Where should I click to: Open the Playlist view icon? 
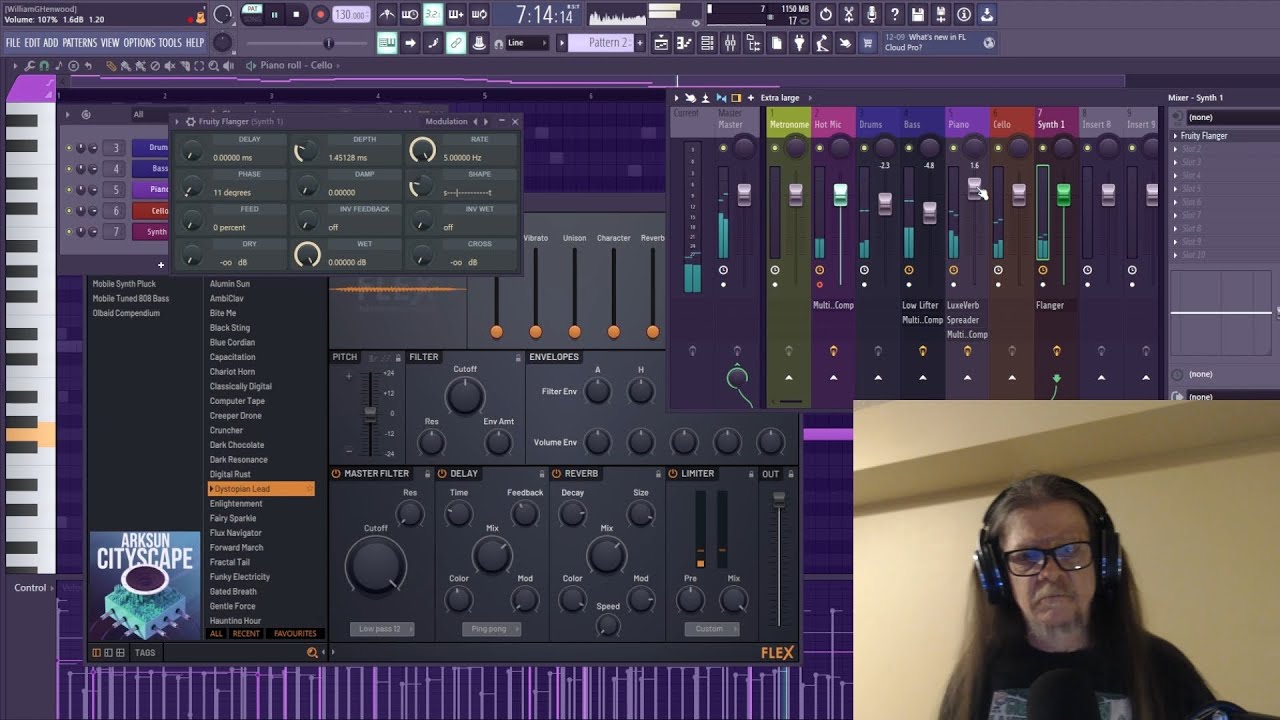pyautogui.click(x=661, y=43)
